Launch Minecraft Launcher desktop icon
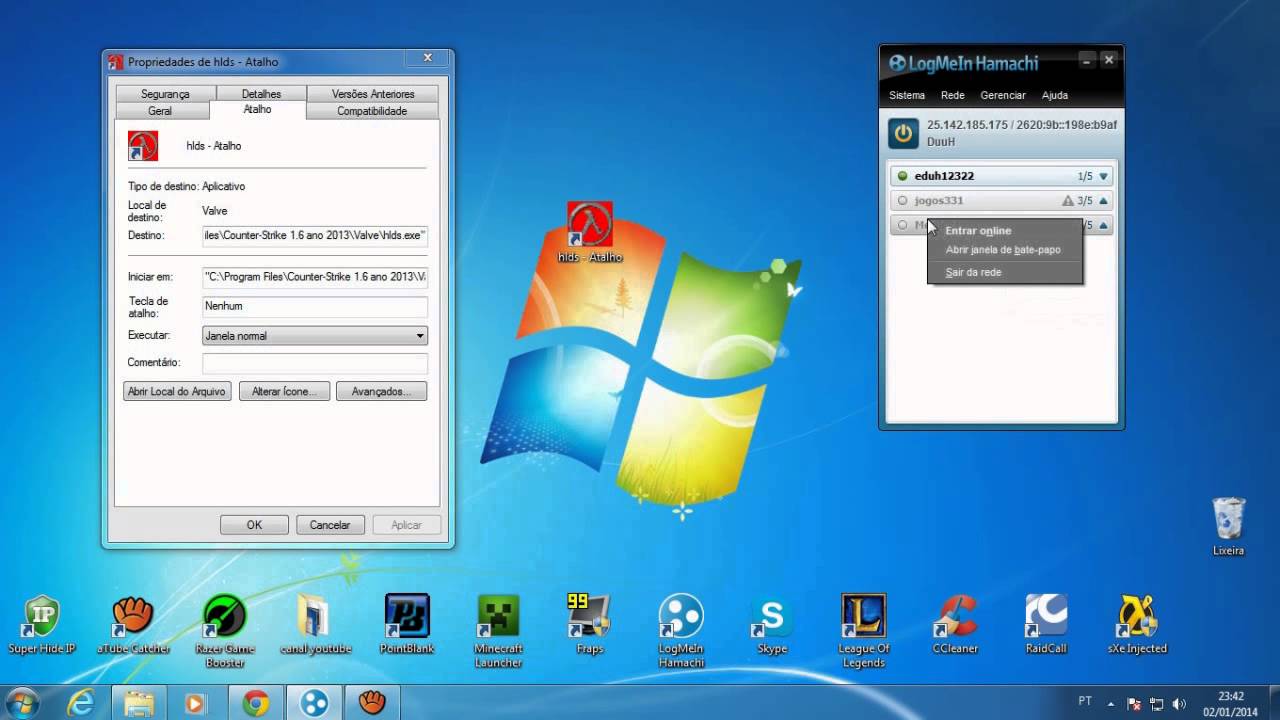This screenshot has width=1280, height=720. coord(498,631)
